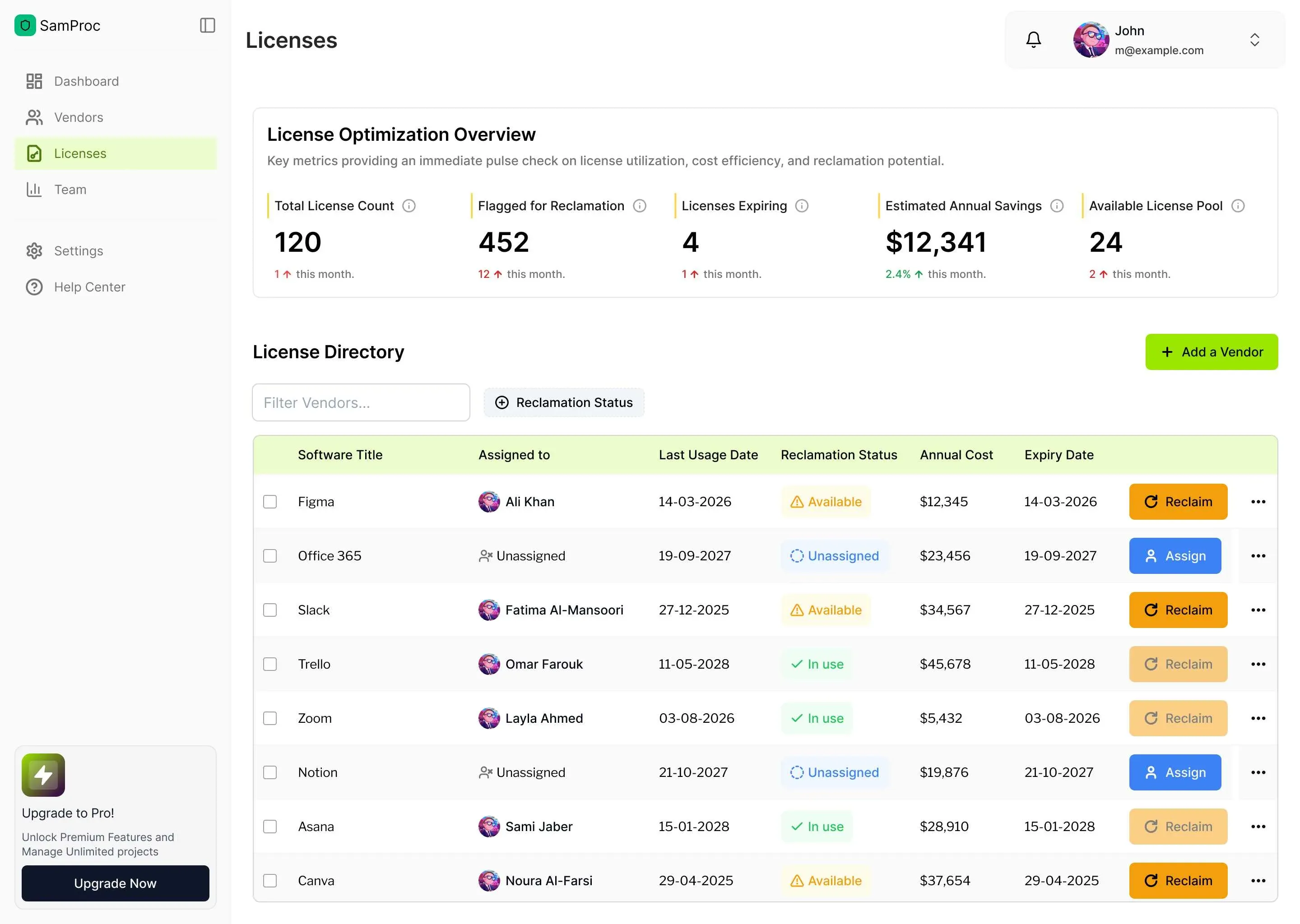Focus the Filter Vendors input field

click(x=361, y=403)
